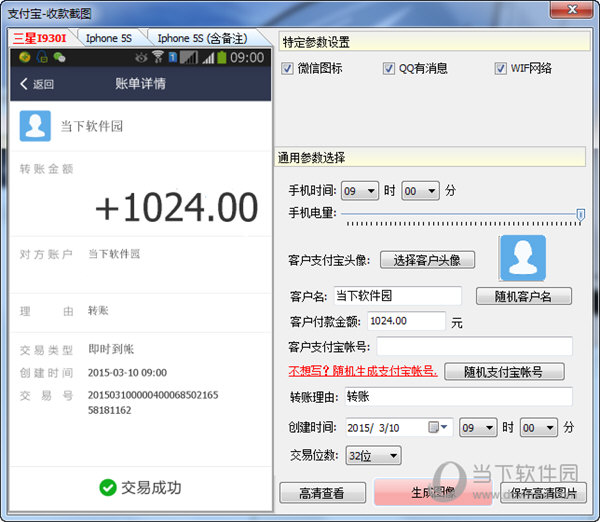Click the WeChat icon in phone status bar
This screenshot has width=600, height=522.
[59, 57]
